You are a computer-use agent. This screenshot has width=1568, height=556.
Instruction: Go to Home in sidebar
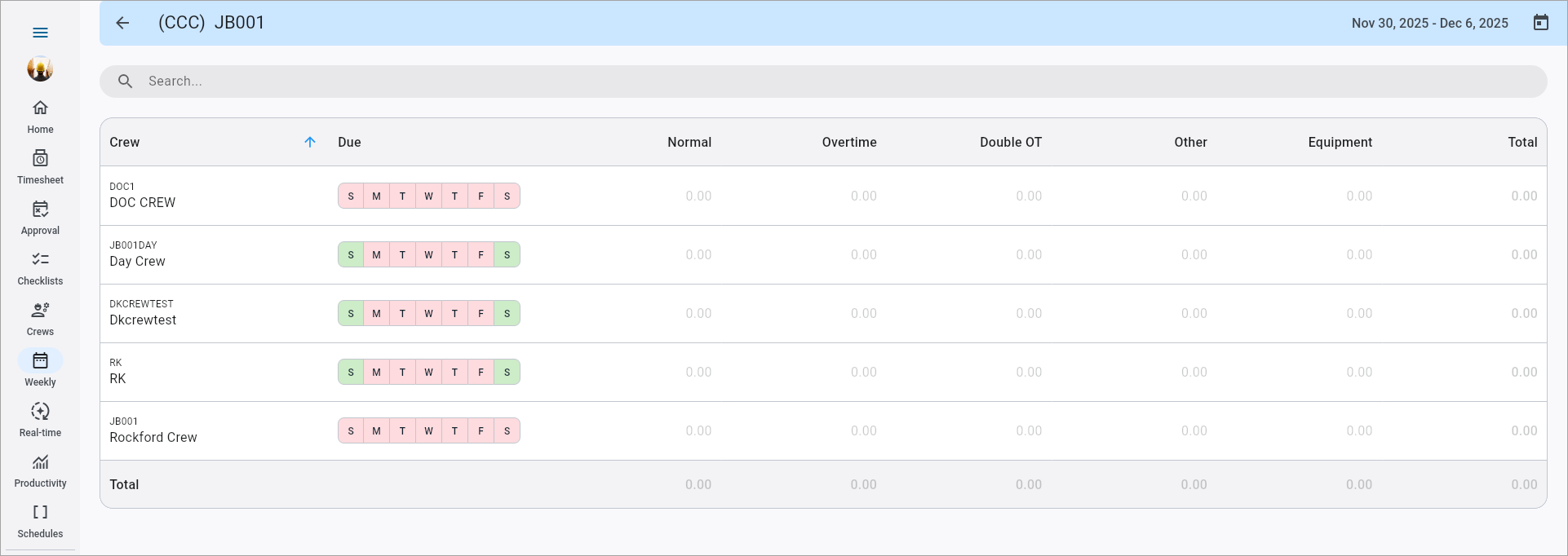[x=40, y=117]
